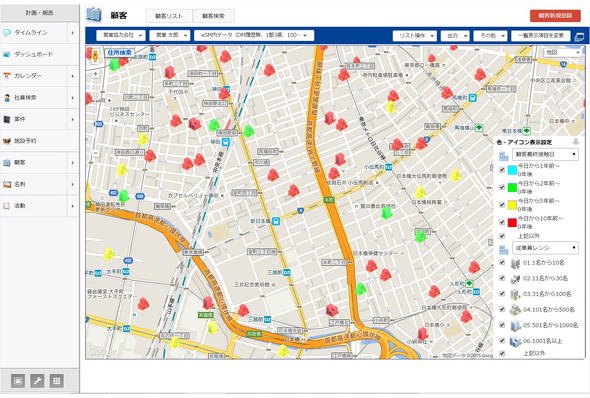Click the 活動 notepad icon

[7, 206]
